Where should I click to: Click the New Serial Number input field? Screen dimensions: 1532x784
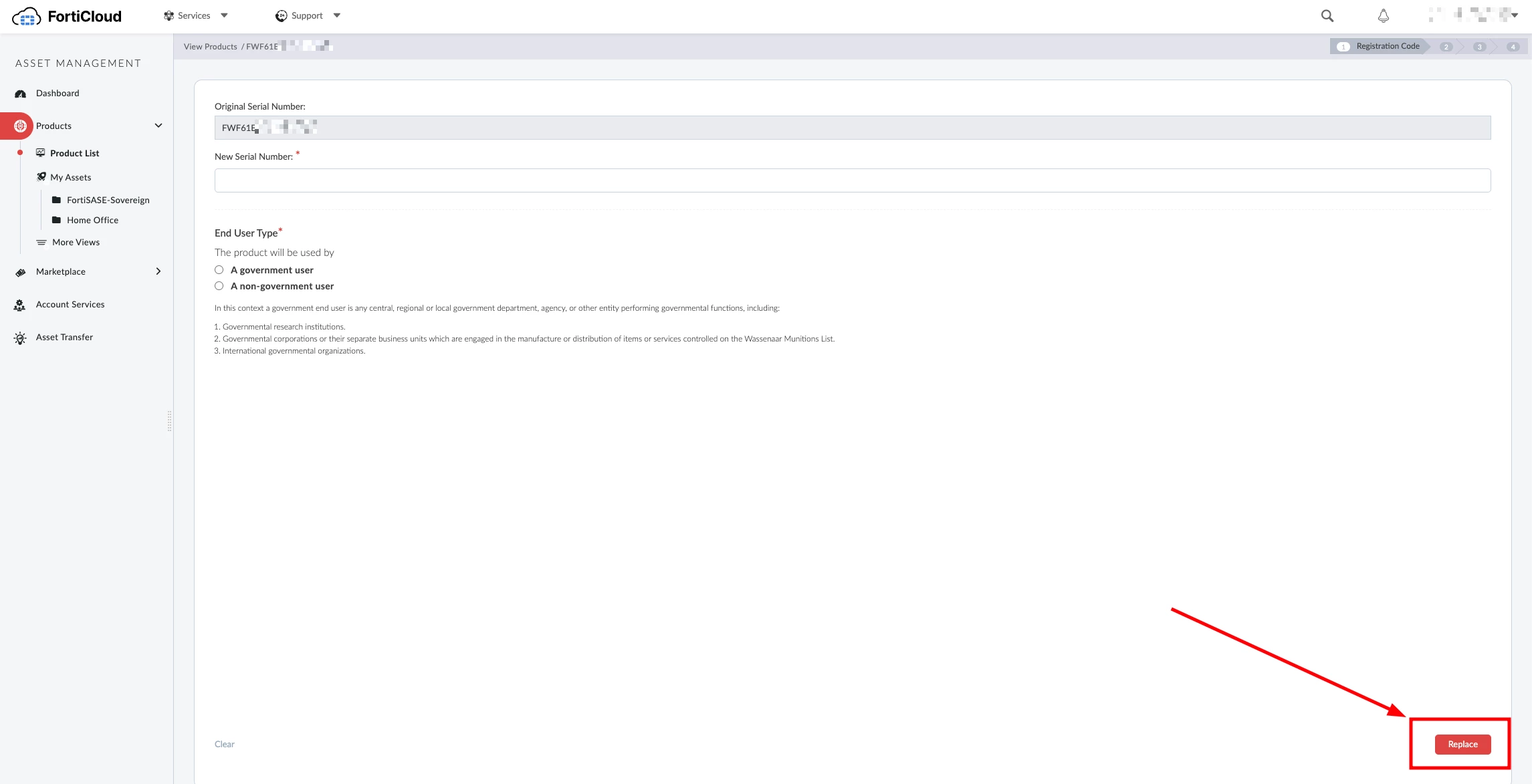[853, 180]
